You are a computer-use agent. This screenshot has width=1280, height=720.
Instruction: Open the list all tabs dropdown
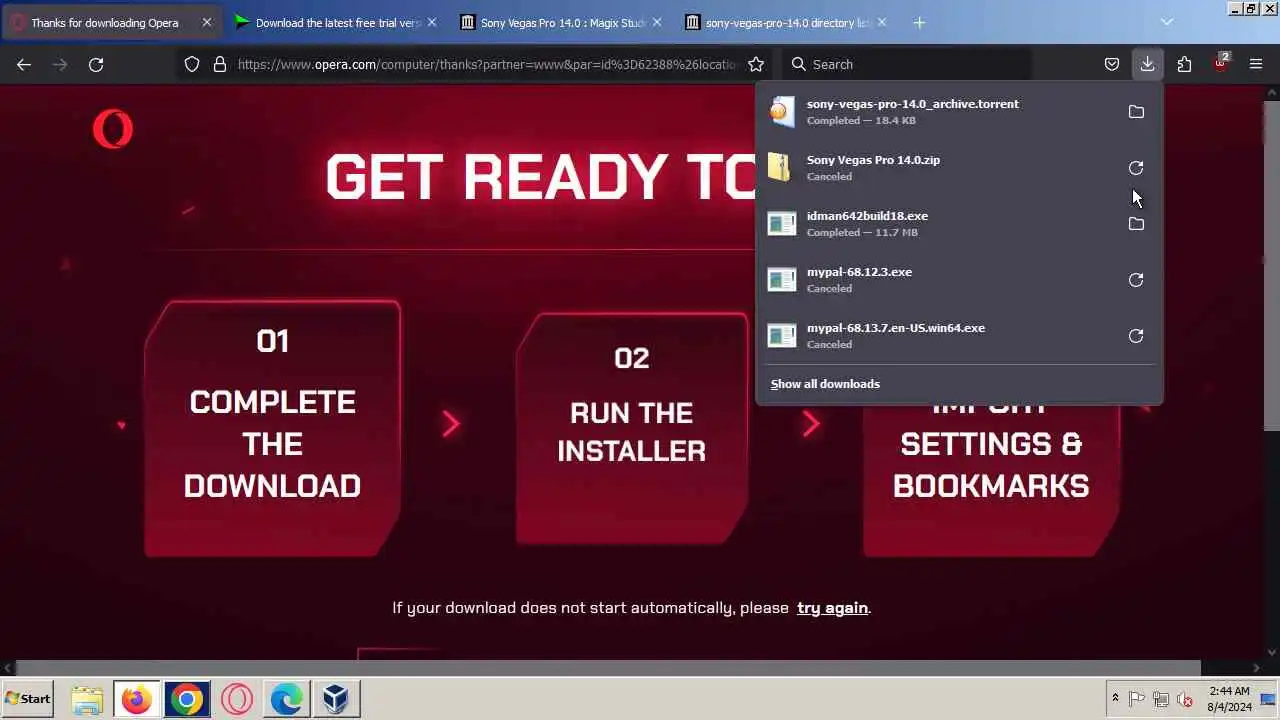coord(1167,22)
